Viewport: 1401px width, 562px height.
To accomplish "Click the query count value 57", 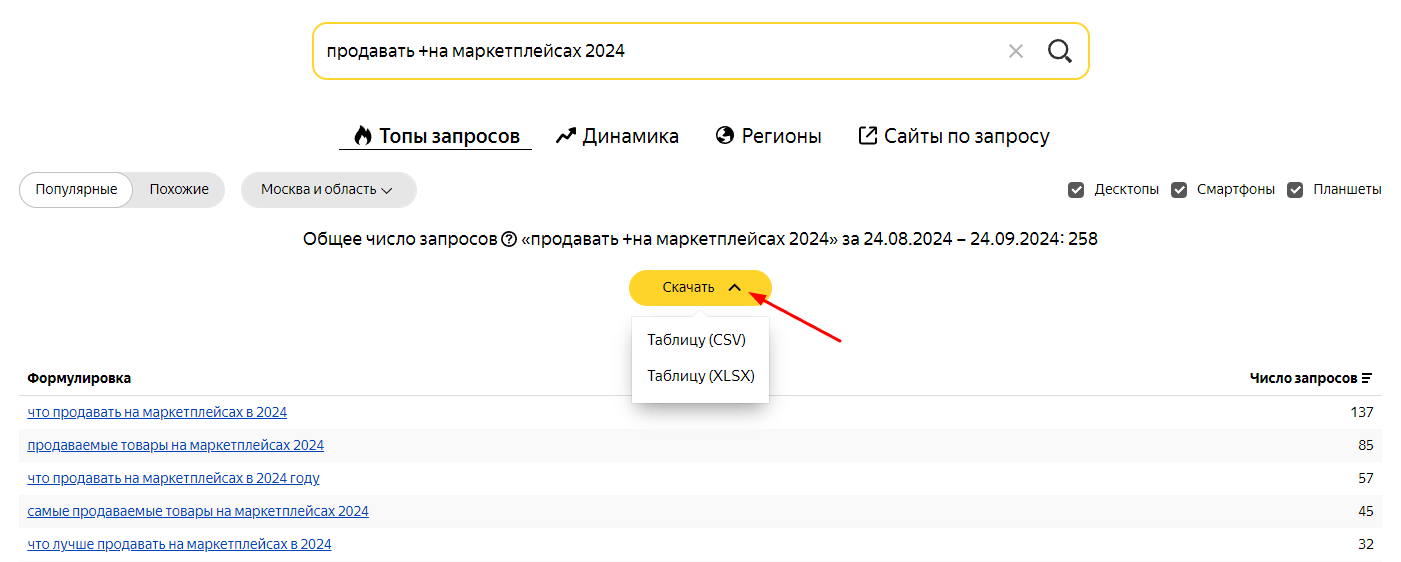I will tap(1366, 478).
